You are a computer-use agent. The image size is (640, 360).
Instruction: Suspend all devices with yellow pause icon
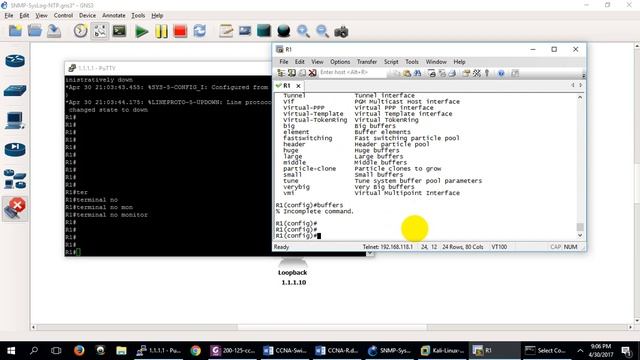[x=161, y=31]
